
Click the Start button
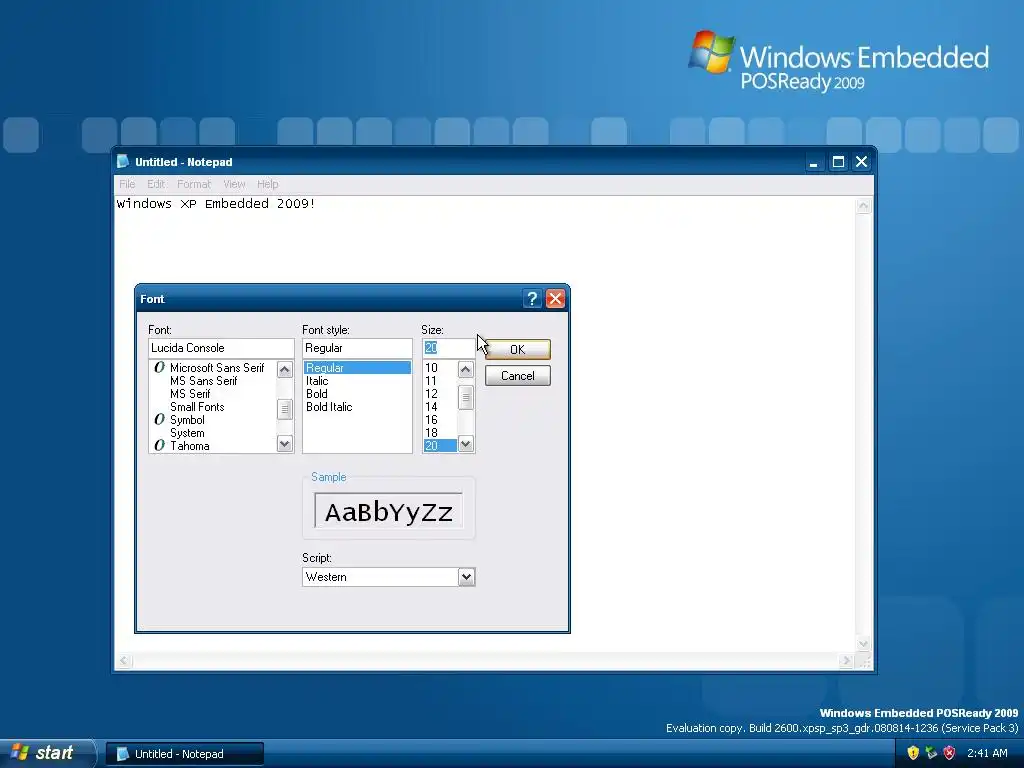(48, 753)
